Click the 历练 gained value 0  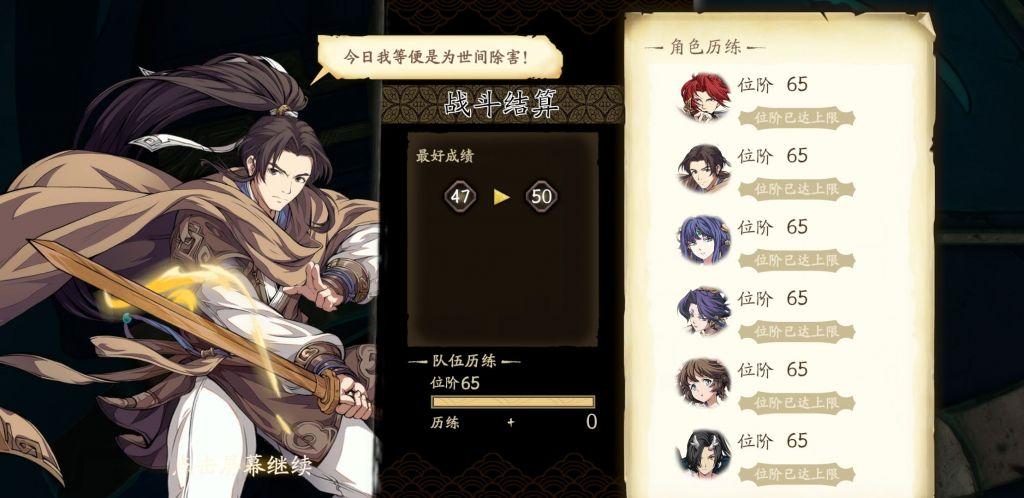[x=591, y=422]
